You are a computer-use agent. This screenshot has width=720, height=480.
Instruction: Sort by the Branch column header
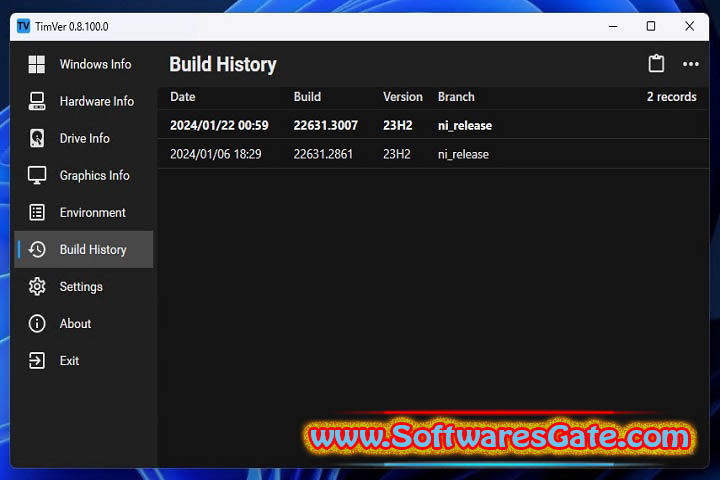pyautogui.click(x=456, y=97)
